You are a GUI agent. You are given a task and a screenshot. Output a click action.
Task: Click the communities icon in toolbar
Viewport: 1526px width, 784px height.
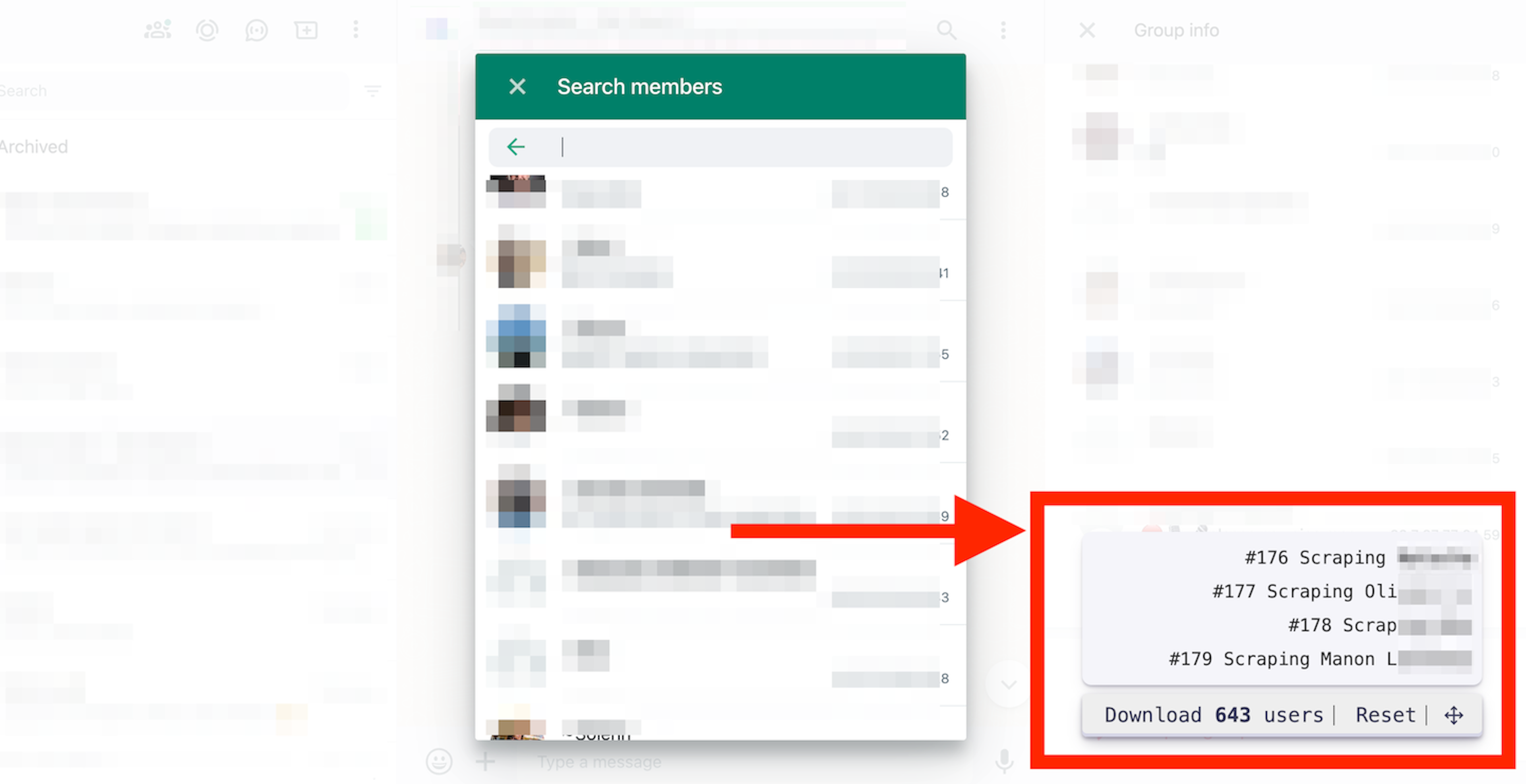click(157, 30)
